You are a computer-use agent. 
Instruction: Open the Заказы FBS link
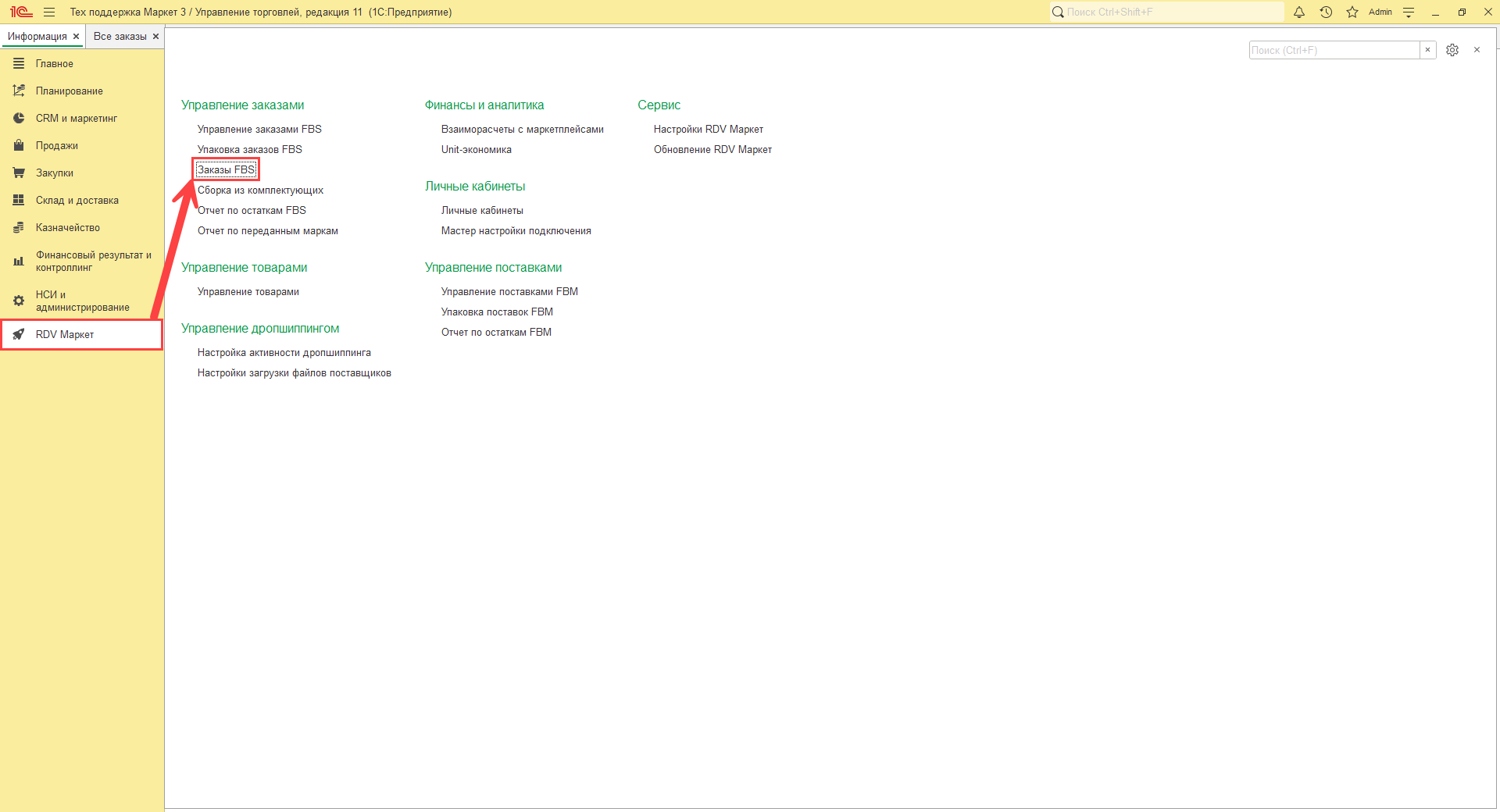coord(227,169)
